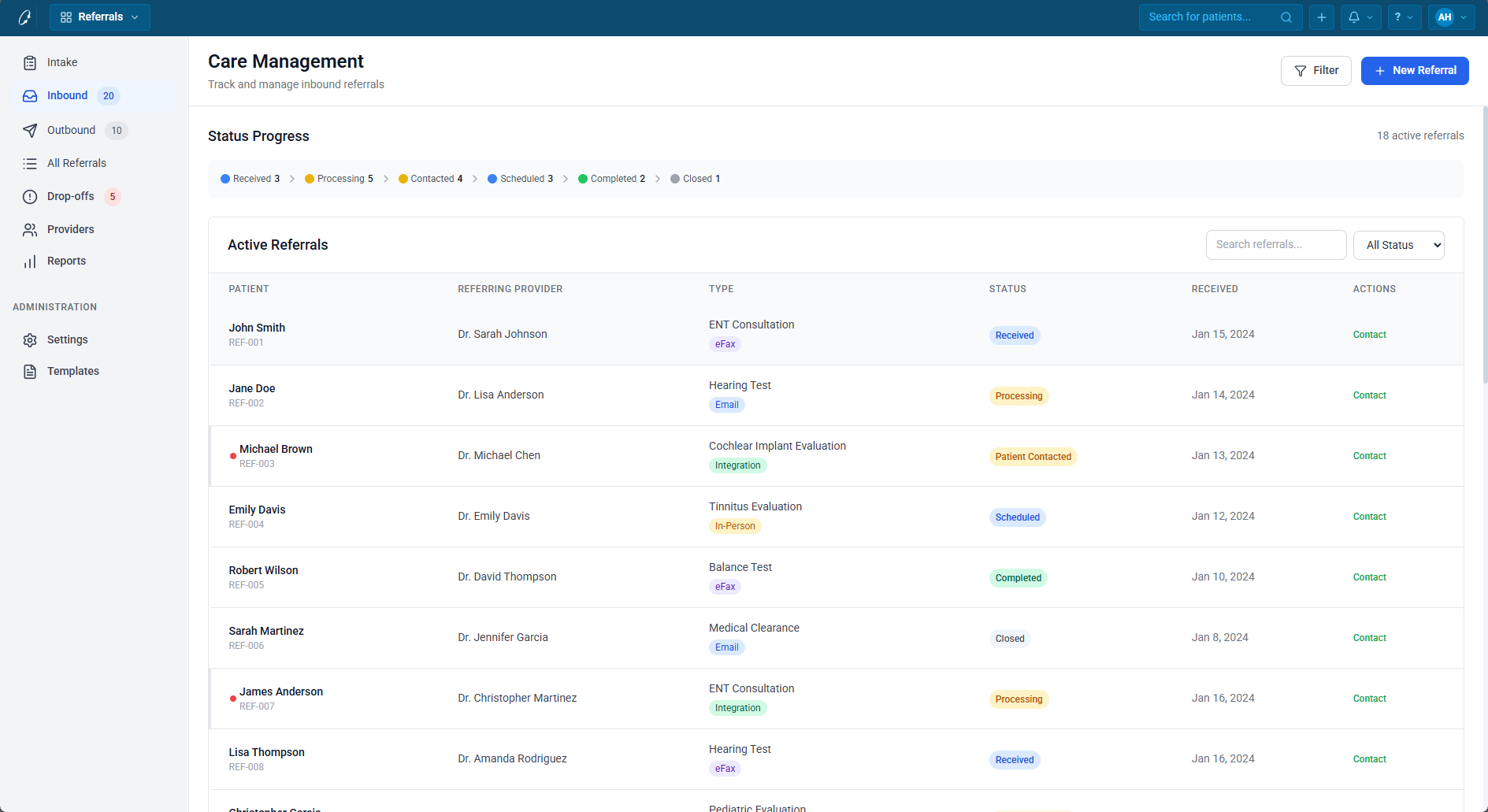Screen dimensions: 1488x812
Task: Click the Integration tag under Cochlear Implant Evaluation
Action: point(737,465)
